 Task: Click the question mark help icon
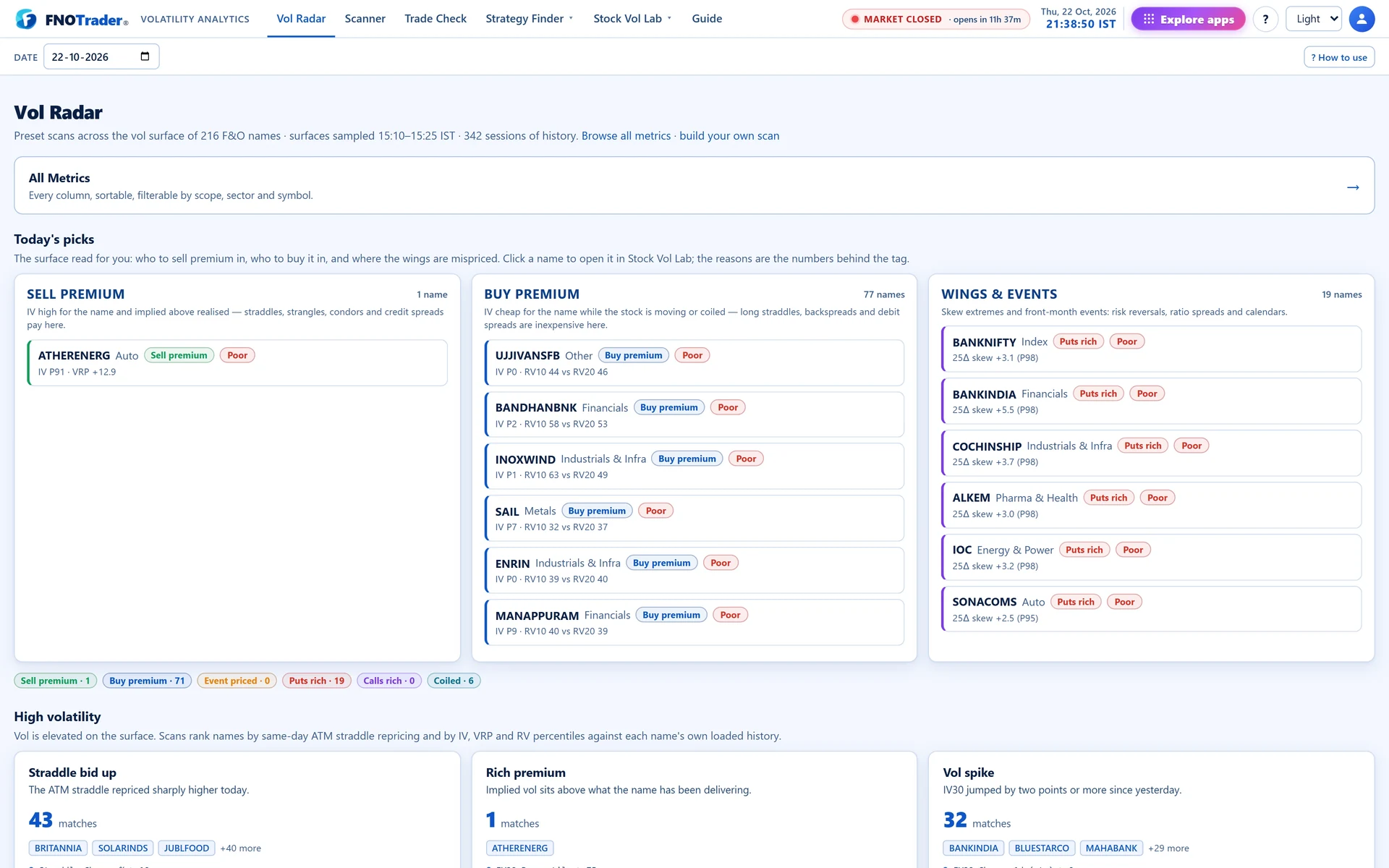(1265, 19)
